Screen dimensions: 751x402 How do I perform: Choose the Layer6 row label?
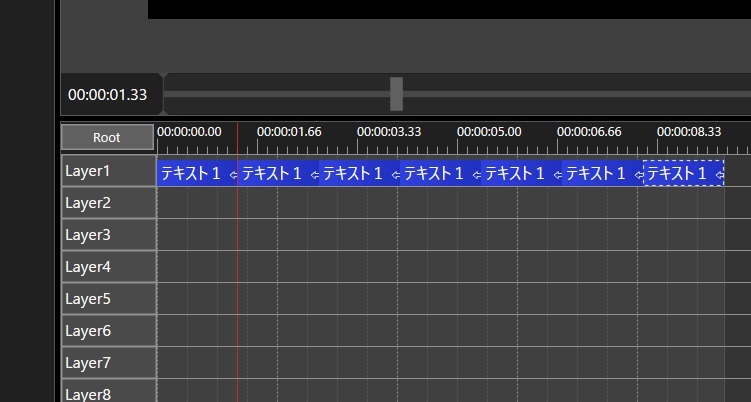(108, 331)
